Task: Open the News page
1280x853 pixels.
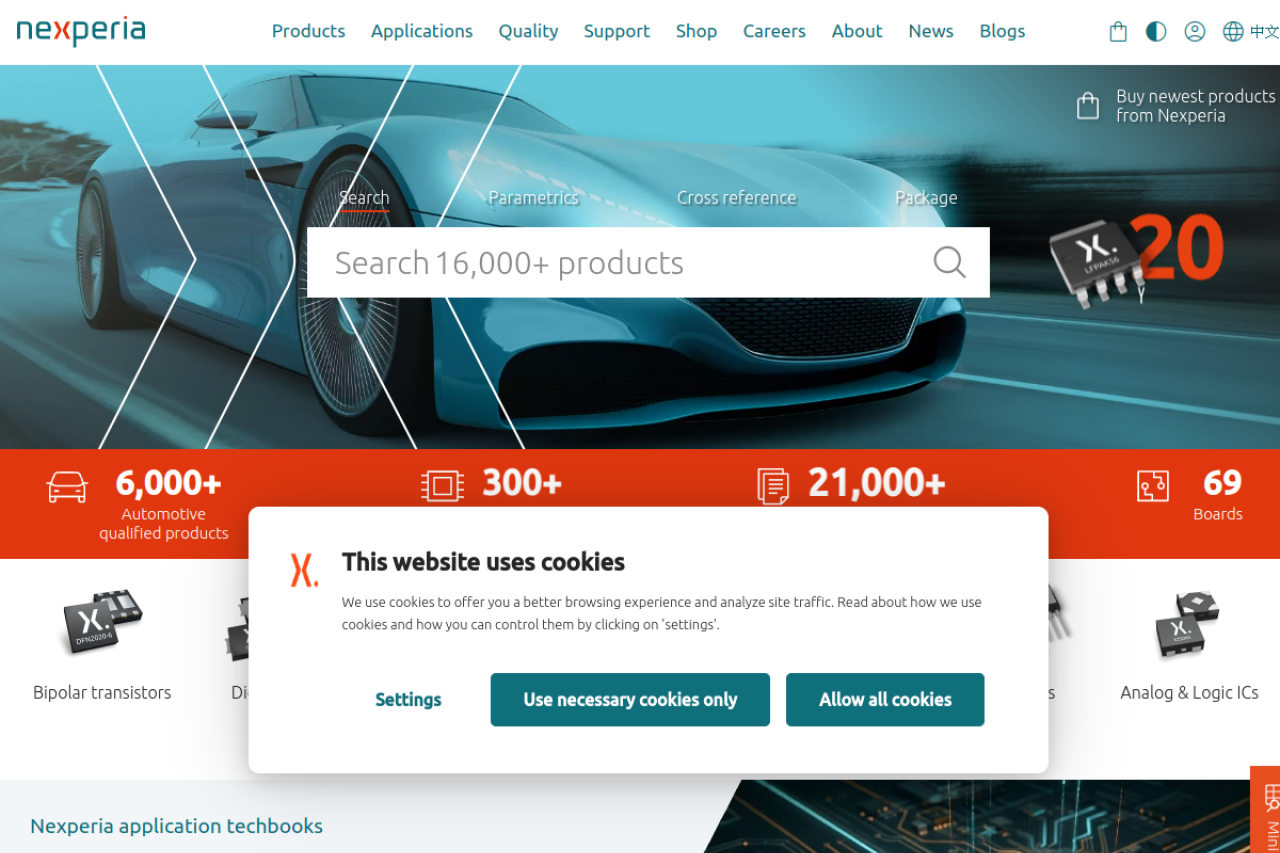Action: [x=931, y=31]
